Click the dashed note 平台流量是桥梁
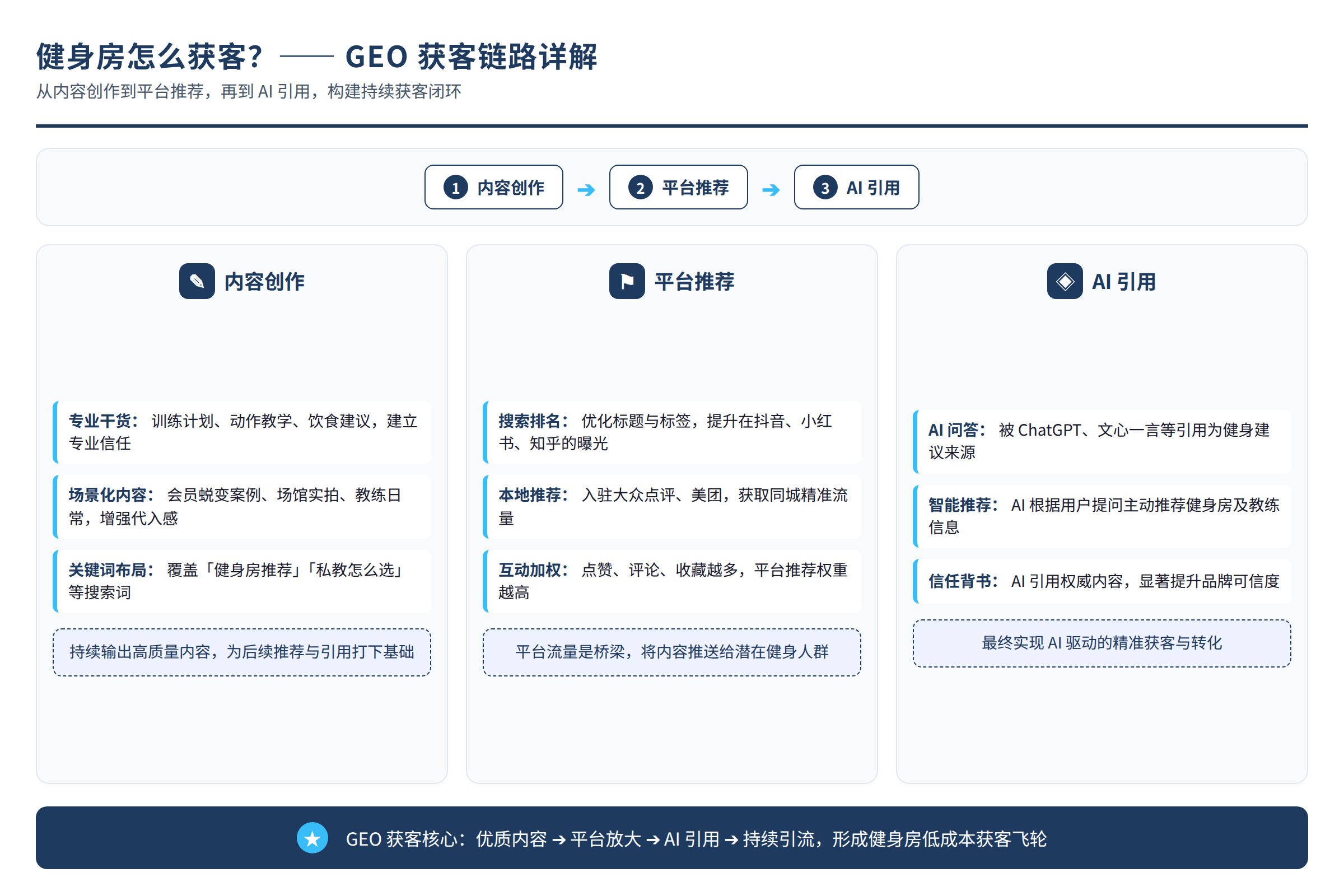 671,652
